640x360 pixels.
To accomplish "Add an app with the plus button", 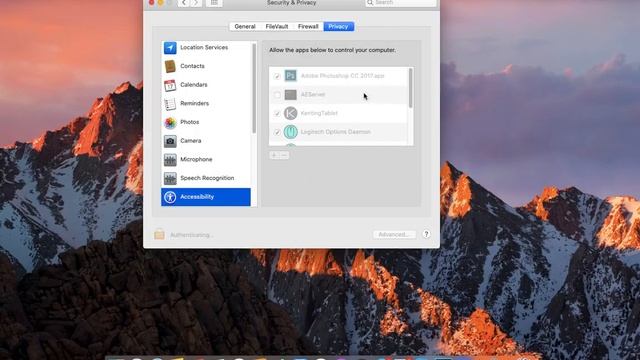I will pyautogui.click(x=274, y=156).
